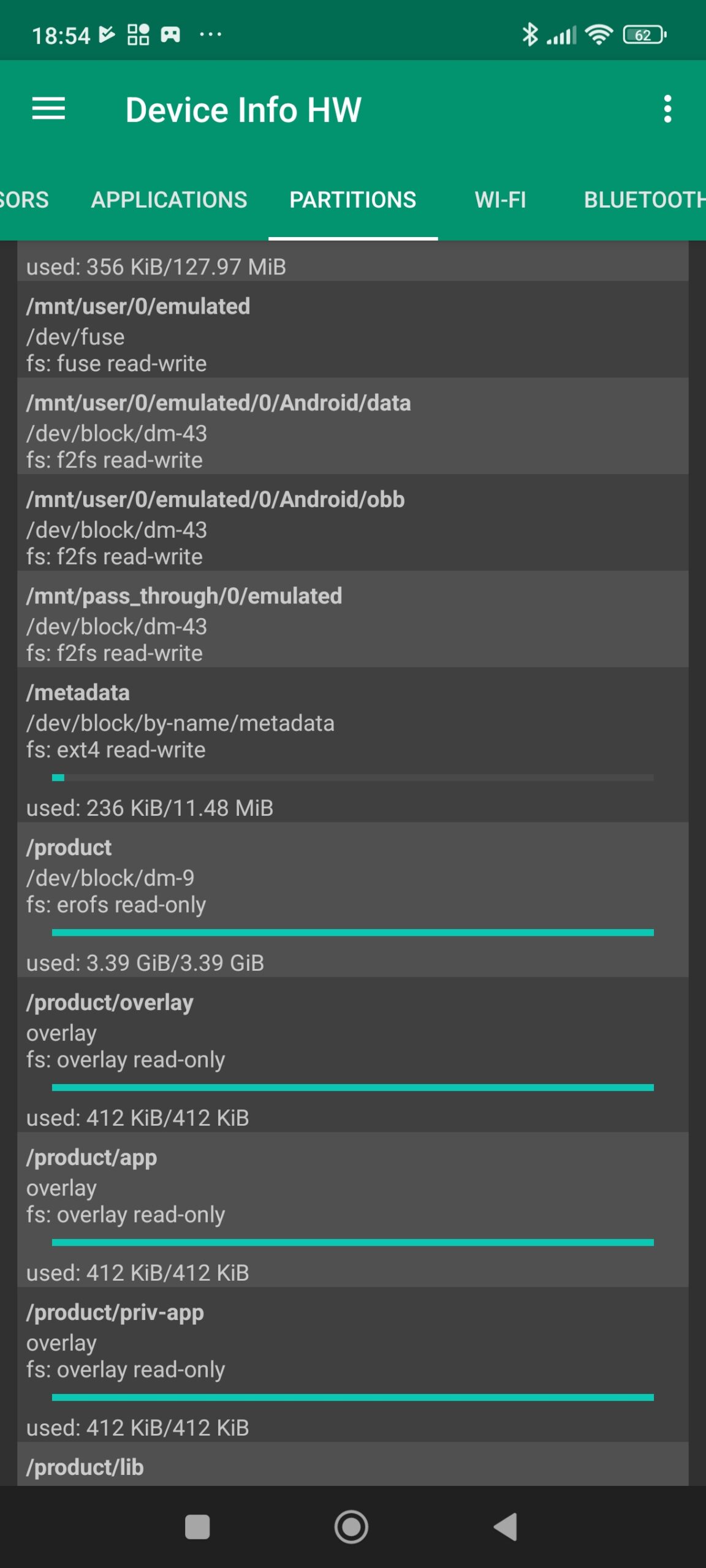
Task: Open the BLUETOOTH tab
Action: pos(643,200)
